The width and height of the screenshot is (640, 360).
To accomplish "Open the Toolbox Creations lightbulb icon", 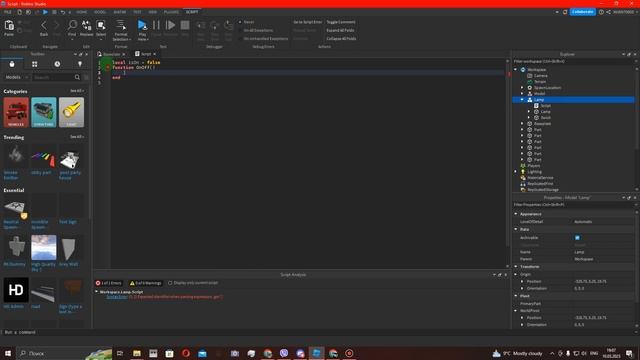I will click(x=80, y=64).
